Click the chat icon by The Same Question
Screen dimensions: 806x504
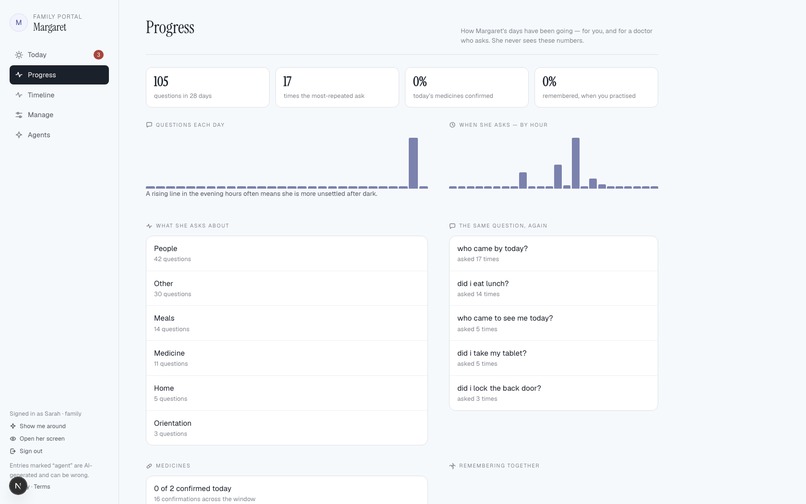coord(452,225)
